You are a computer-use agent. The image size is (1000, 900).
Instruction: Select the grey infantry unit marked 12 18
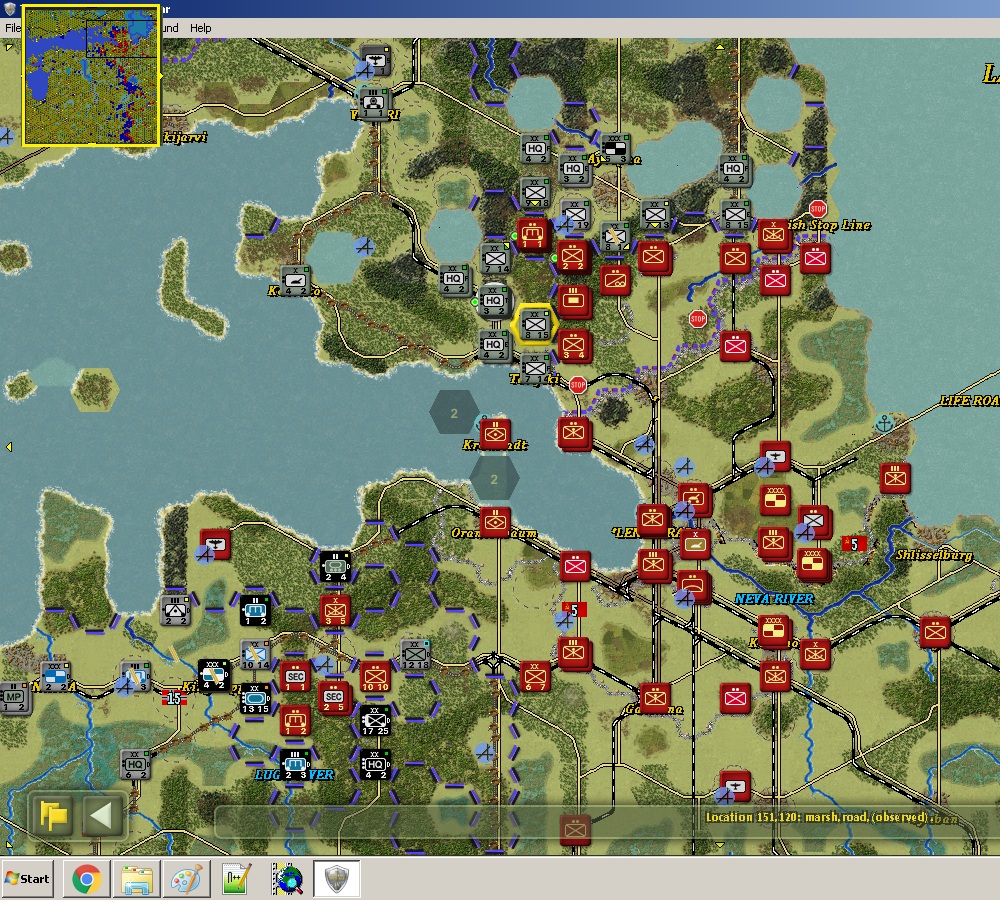tap(415, 655)
